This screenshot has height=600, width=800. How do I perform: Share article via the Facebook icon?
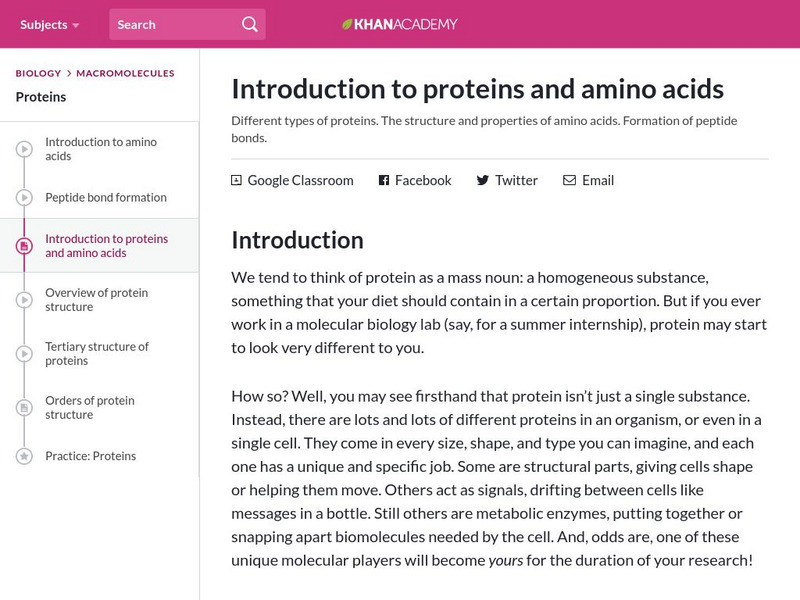[x=383, y=180]
